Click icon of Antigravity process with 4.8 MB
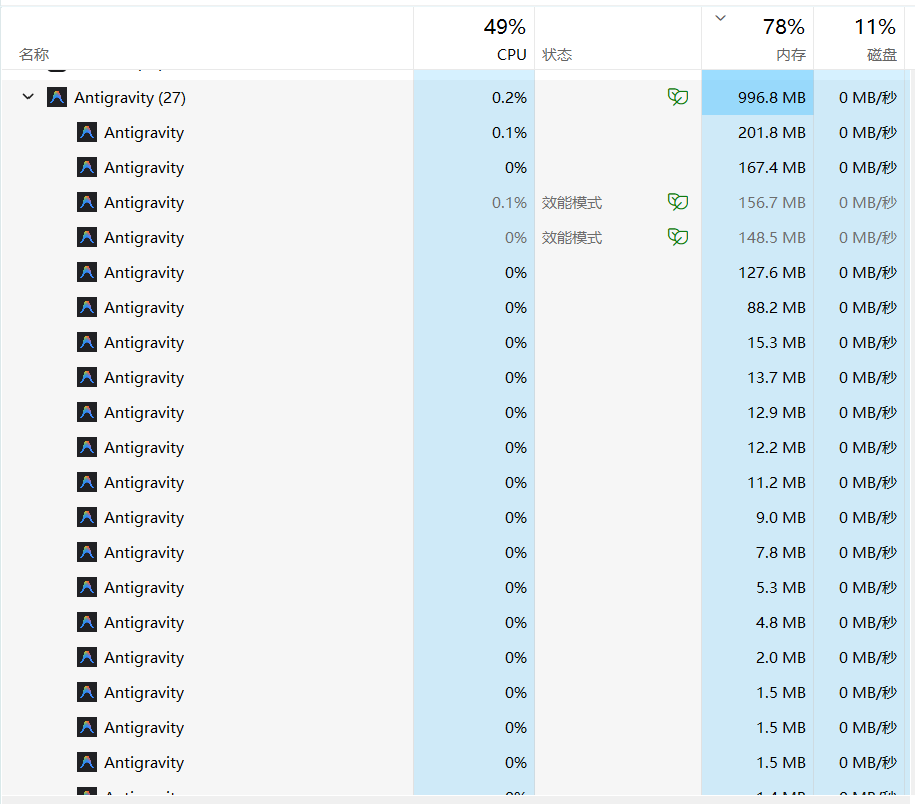 (x=87, y=622)
